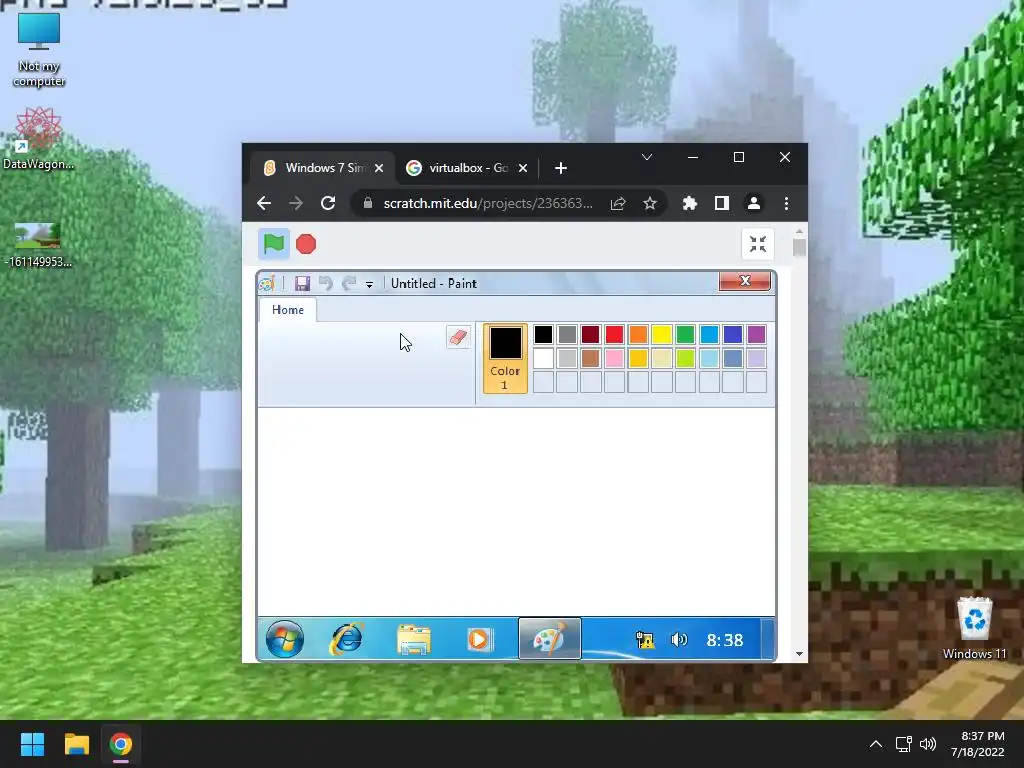Exit full screen mode in Scratch player
Screen dimensions: 1024x768
click(758, 244)
